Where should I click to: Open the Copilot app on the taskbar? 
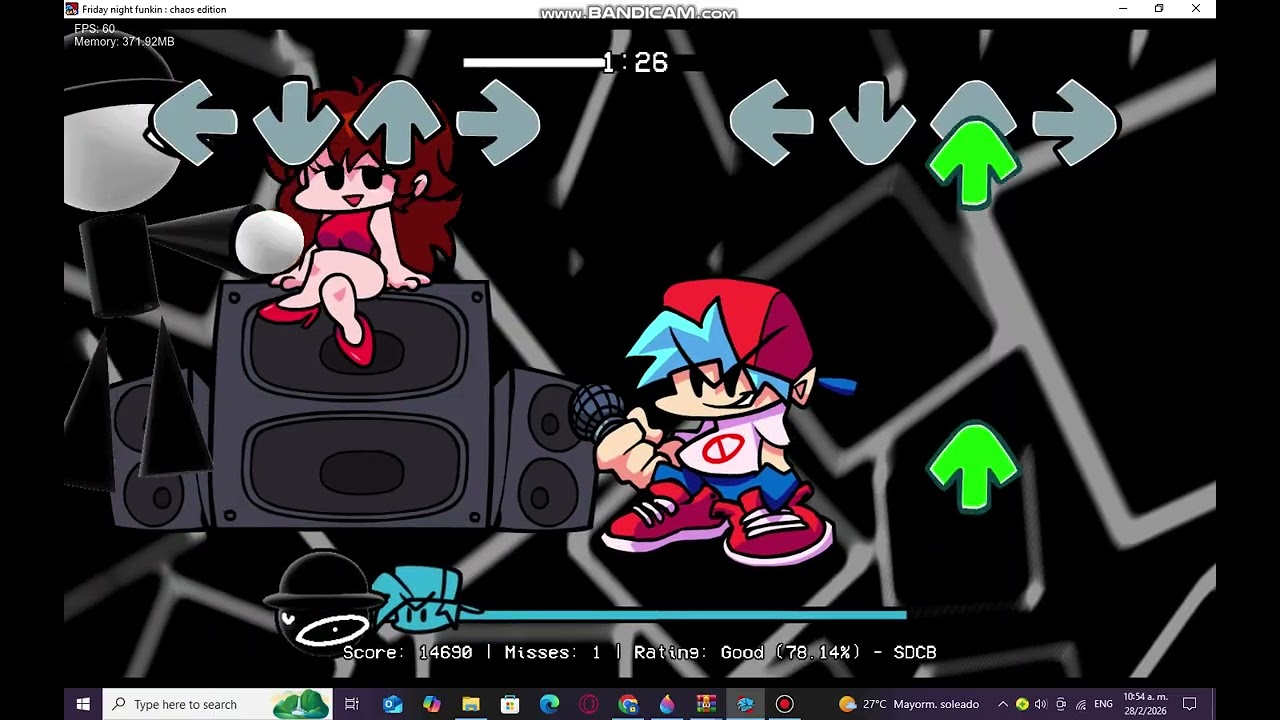tap(431, 704)
